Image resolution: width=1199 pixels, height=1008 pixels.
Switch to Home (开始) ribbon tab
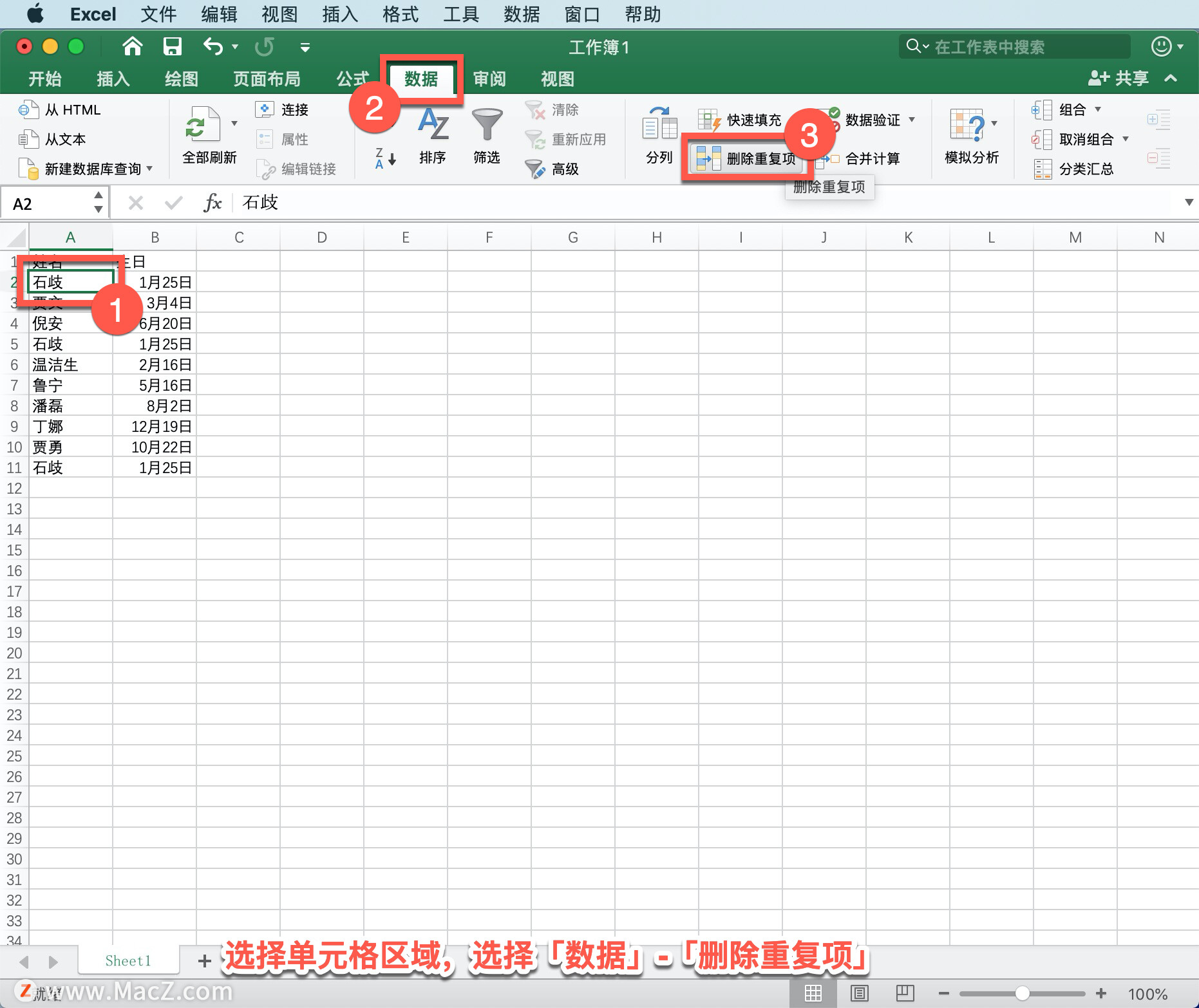click(x=45, y=79)
